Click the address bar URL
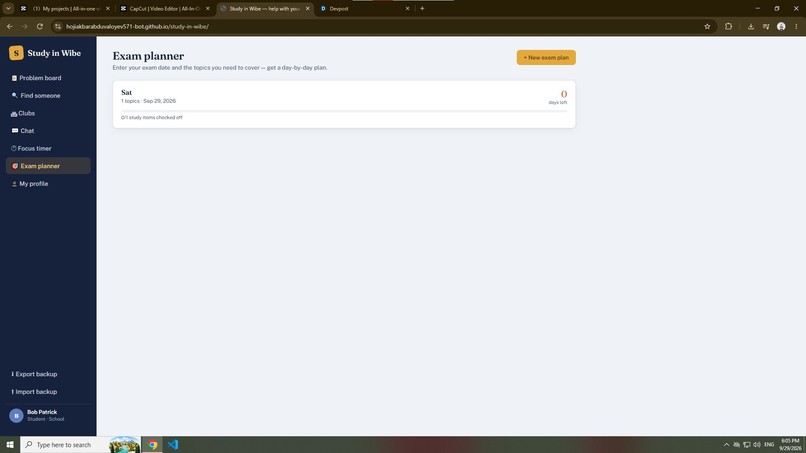806x453 pixels. pos(137,27)
